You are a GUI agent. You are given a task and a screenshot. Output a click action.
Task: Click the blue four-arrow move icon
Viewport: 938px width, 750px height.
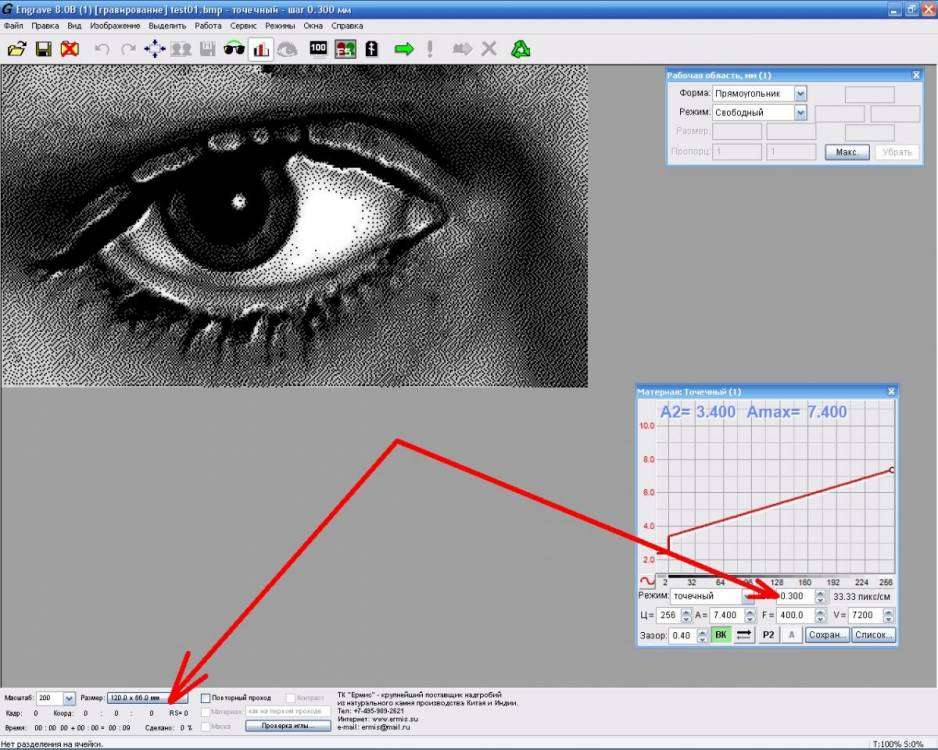(x=154, y=48)
